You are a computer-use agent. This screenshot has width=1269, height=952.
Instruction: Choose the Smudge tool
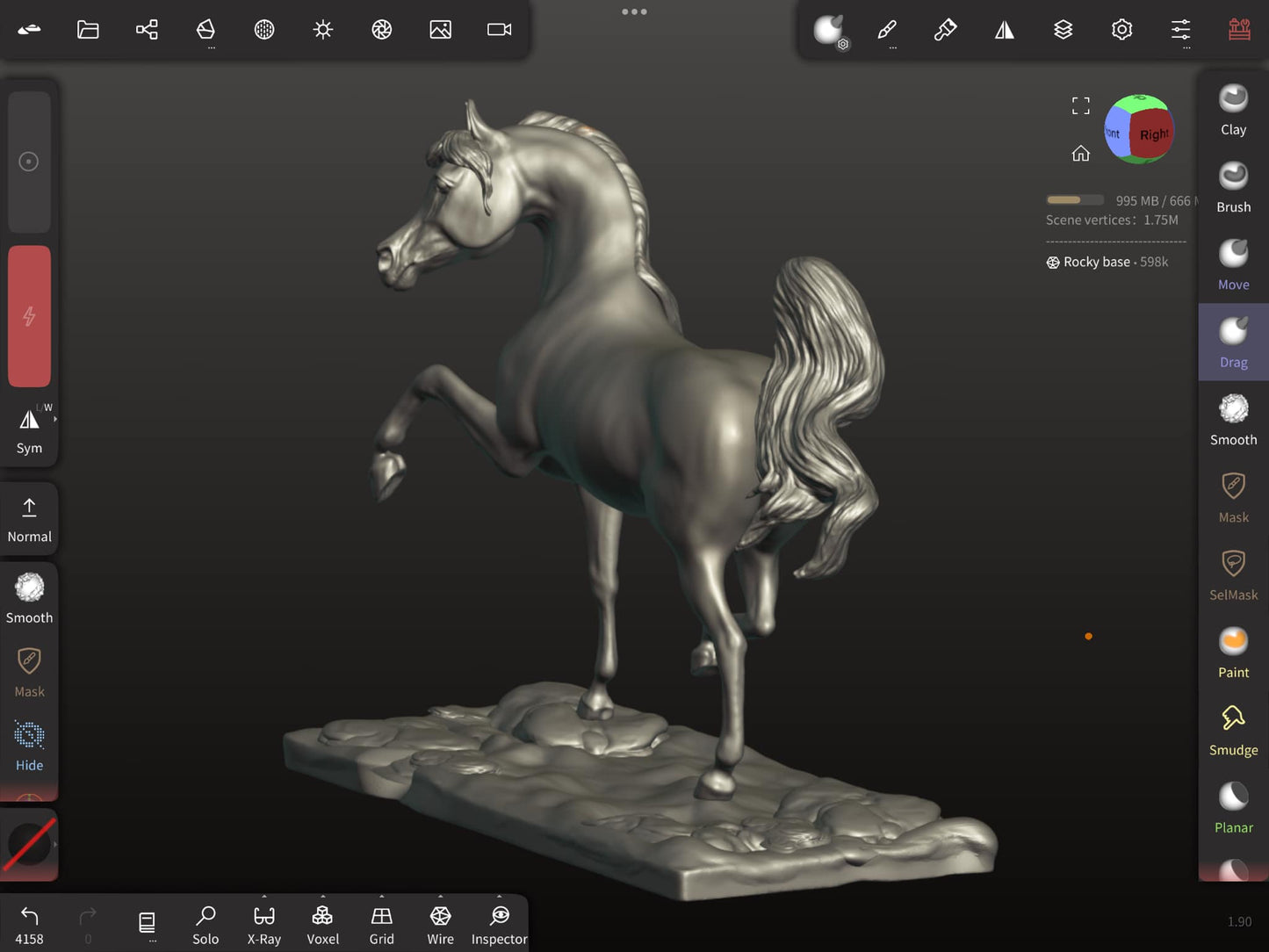[x=1233, y=730]
